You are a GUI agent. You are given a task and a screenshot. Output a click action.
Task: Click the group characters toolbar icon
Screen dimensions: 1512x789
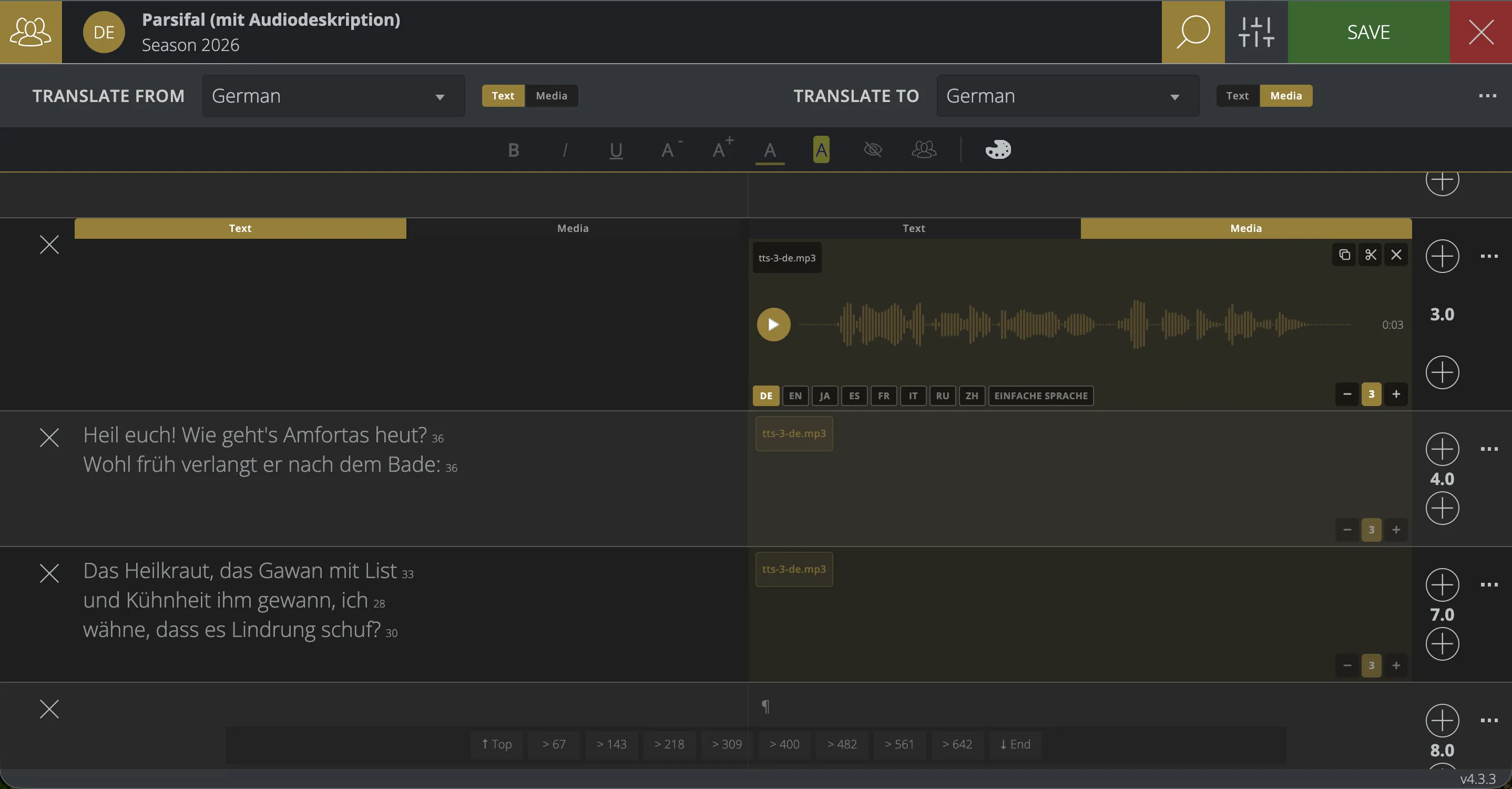pyautogui.click(x=924, y=150)
